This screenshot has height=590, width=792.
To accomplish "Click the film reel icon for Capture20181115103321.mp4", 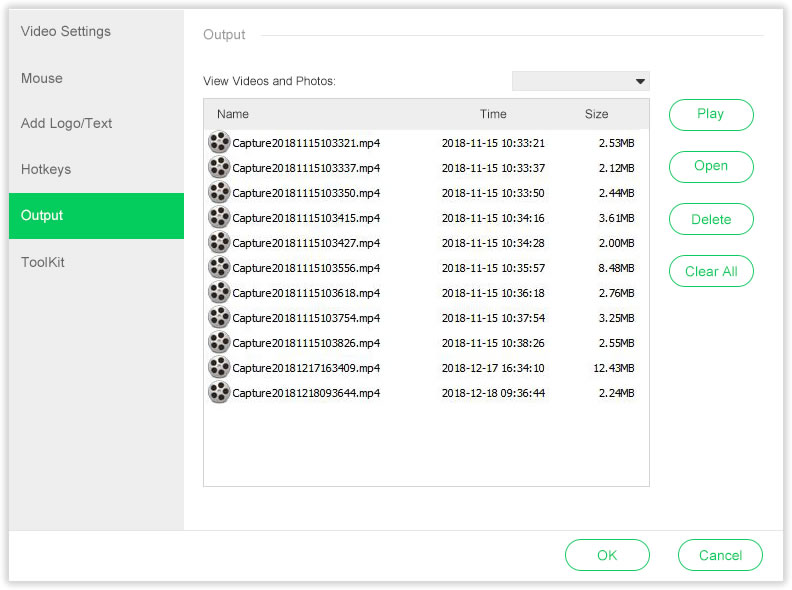I will pyautogui.click(x=219, y=142).
